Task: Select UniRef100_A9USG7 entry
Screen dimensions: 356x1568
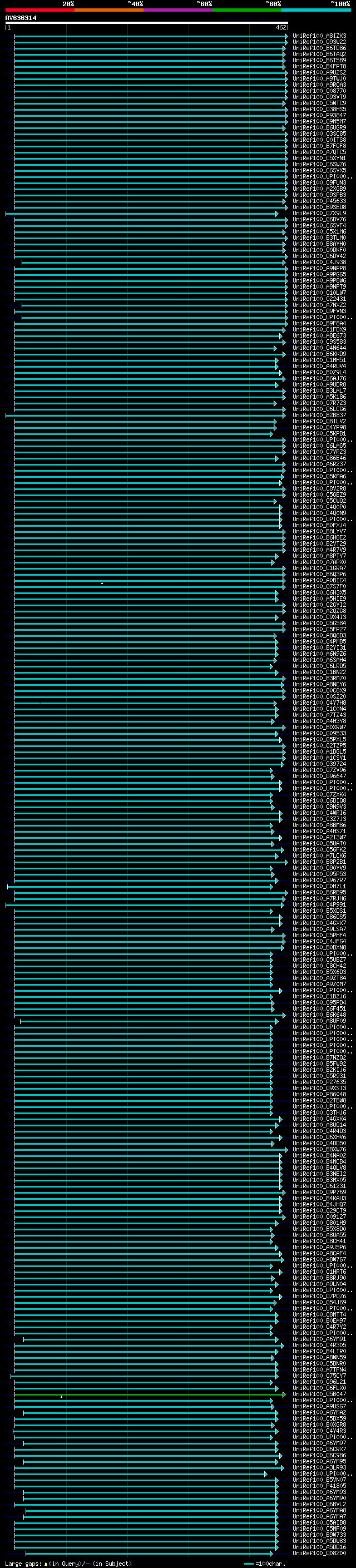Action: 319,1407
